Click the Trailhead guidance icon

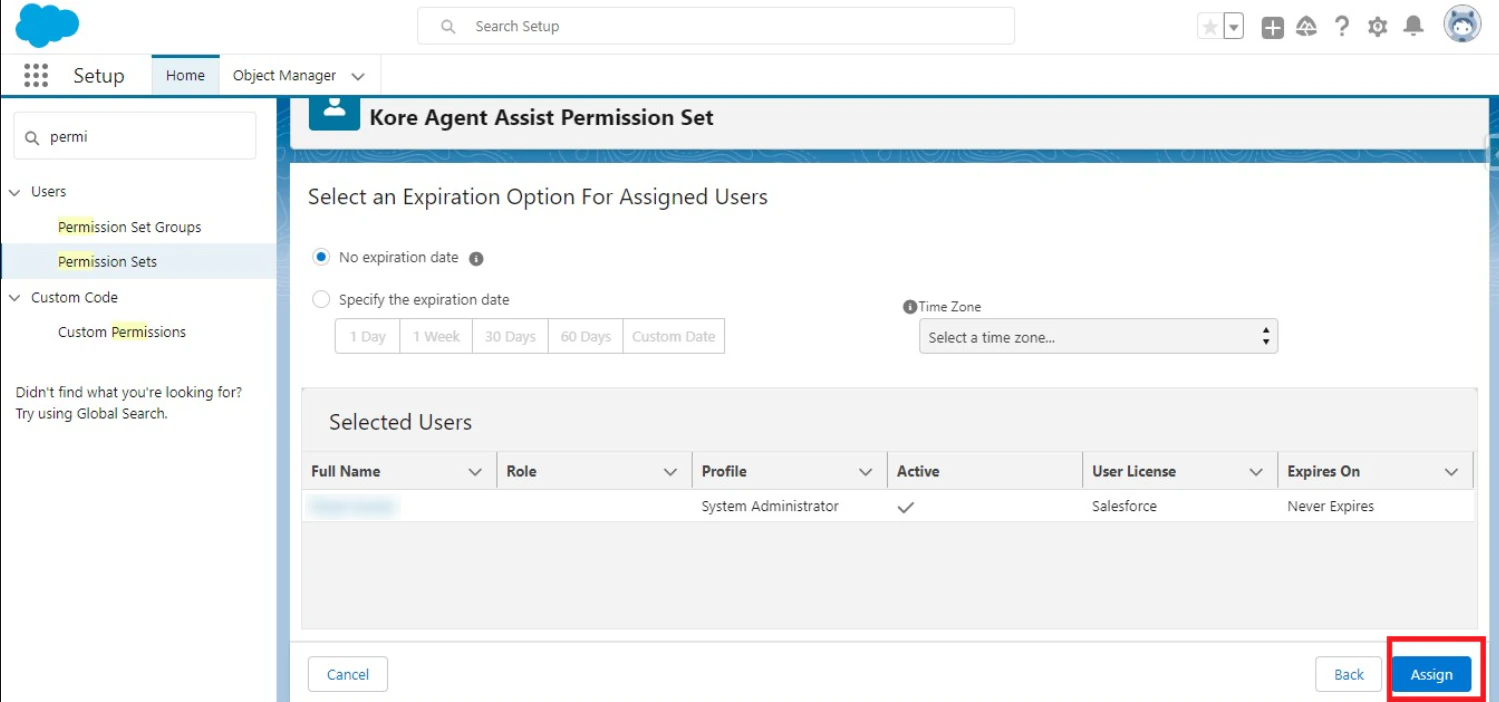click(x=1306, y=26)
